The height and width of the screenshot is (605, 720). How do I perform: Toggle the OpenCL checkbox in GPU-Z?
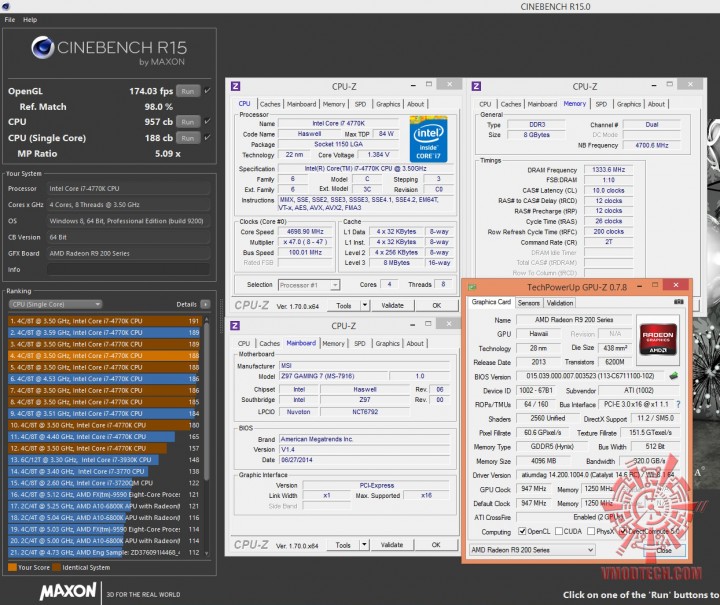coord(522,531)
